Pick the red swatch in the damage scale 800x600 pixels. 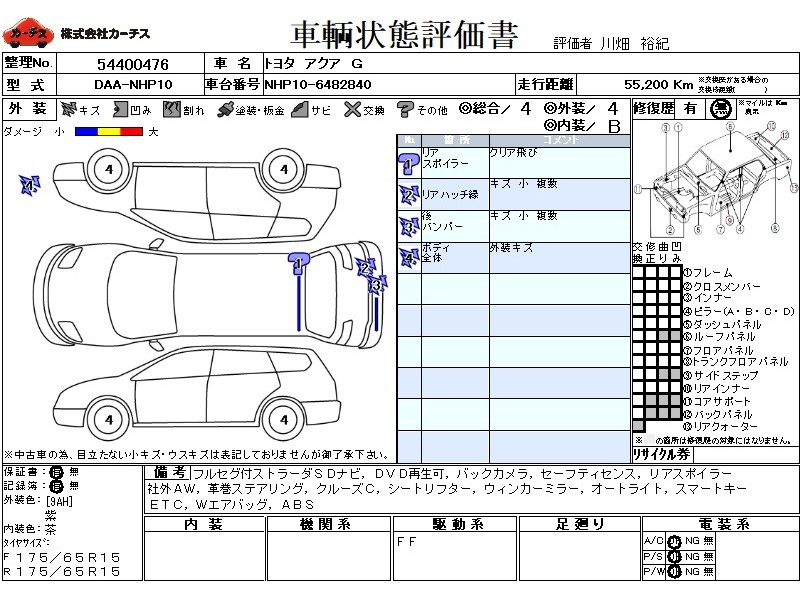tap(131, 132)
